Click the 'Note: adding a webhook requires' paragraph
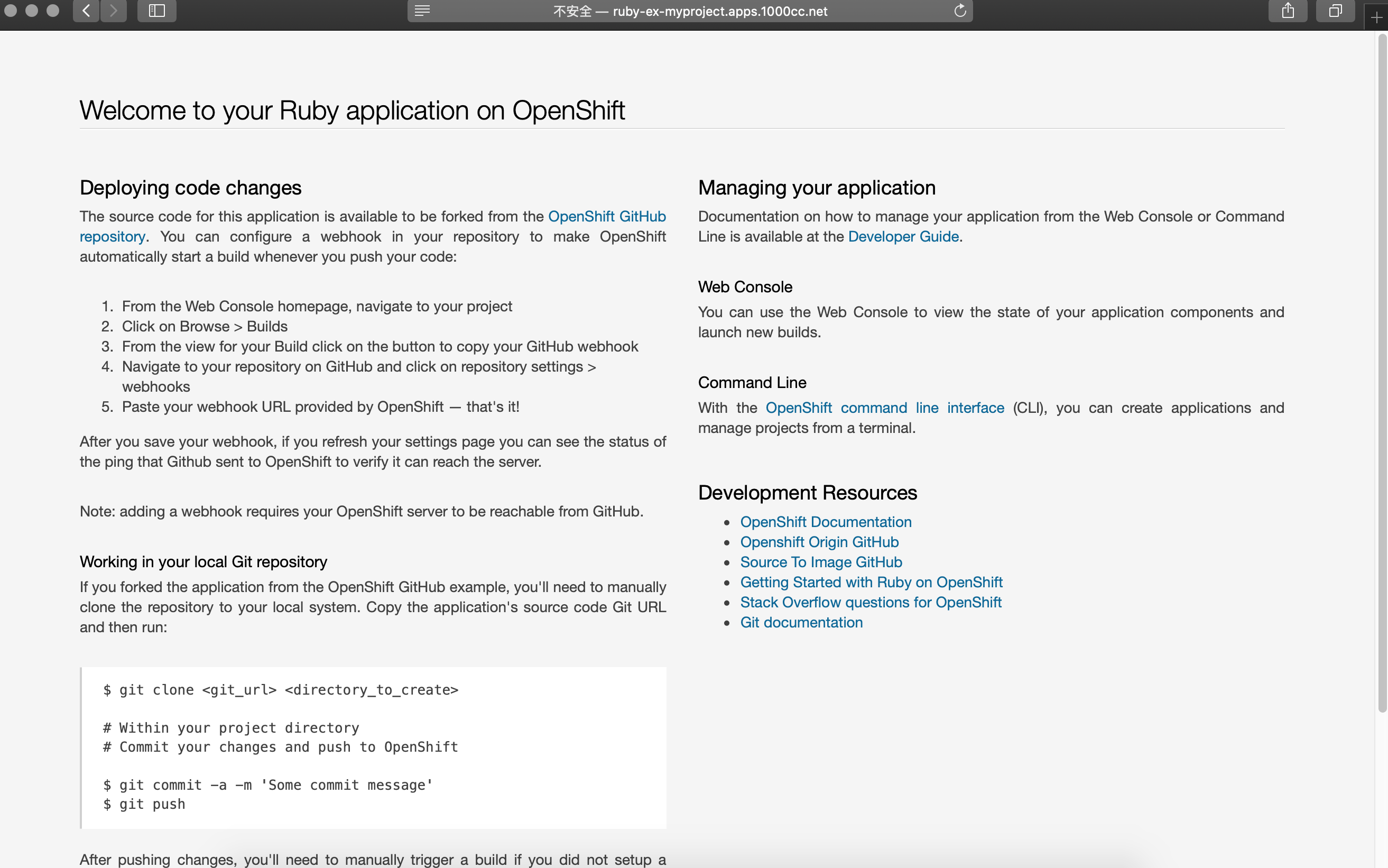This screenshot has height=868, width=1388. click(x=361, y=511)
